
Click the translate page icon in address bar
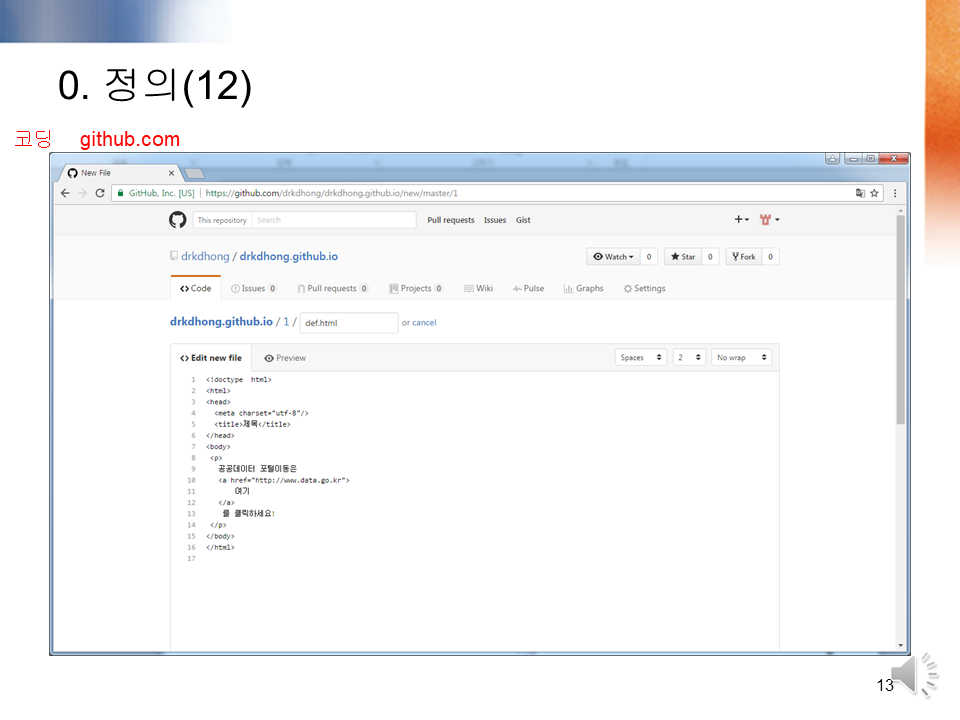point(860,193)
